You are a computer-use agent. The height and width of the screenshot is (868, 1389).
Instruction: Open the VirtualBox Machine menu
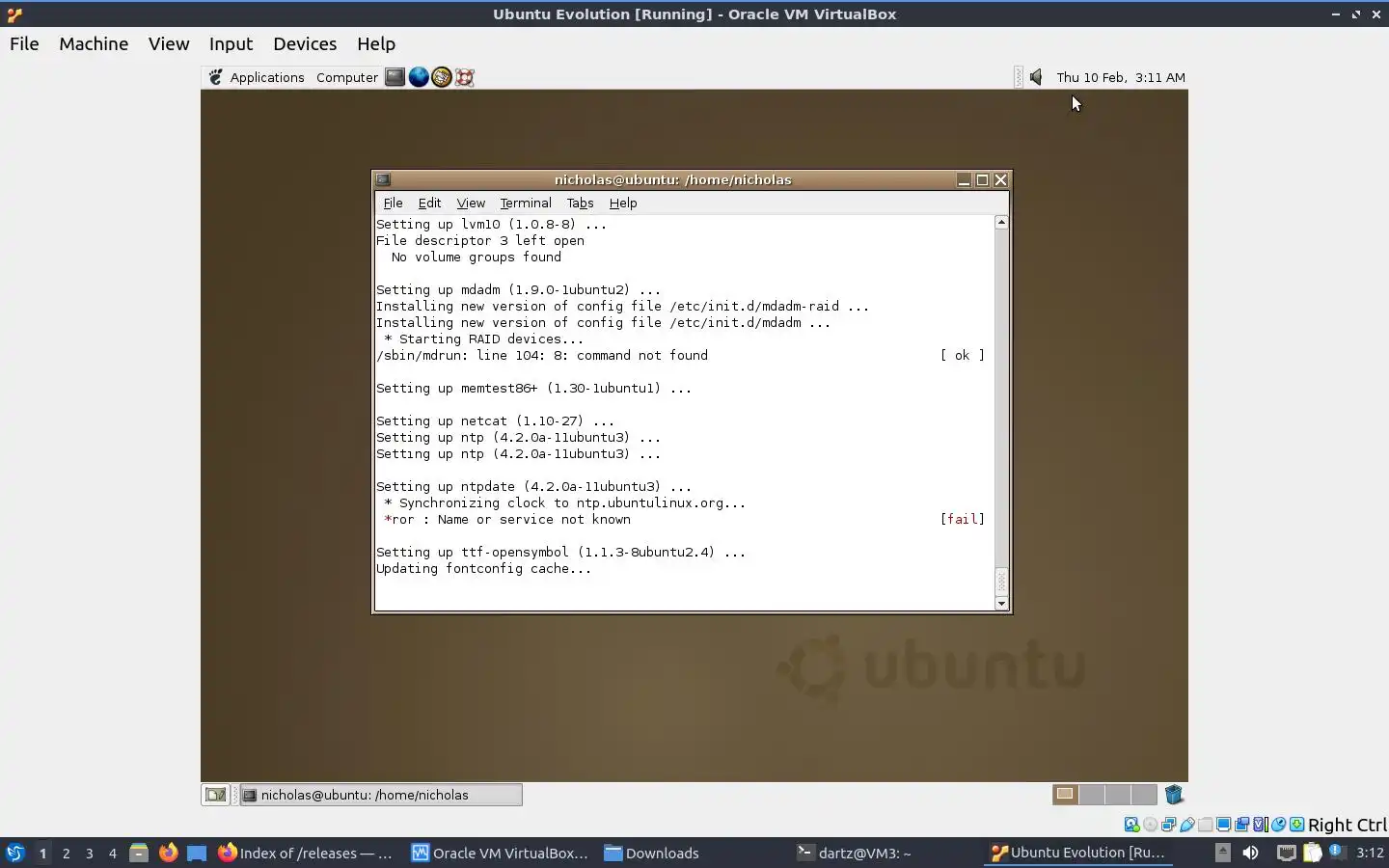(x=94, y=43)
